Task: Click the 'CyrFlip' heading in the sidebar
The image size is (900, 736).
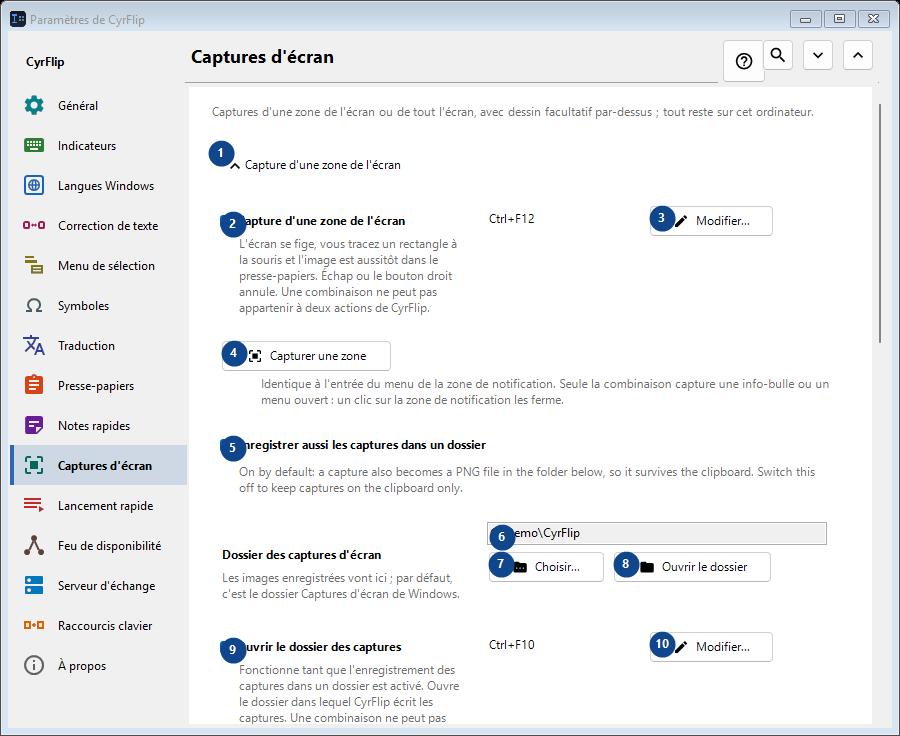Action: (x=45, y=61)
